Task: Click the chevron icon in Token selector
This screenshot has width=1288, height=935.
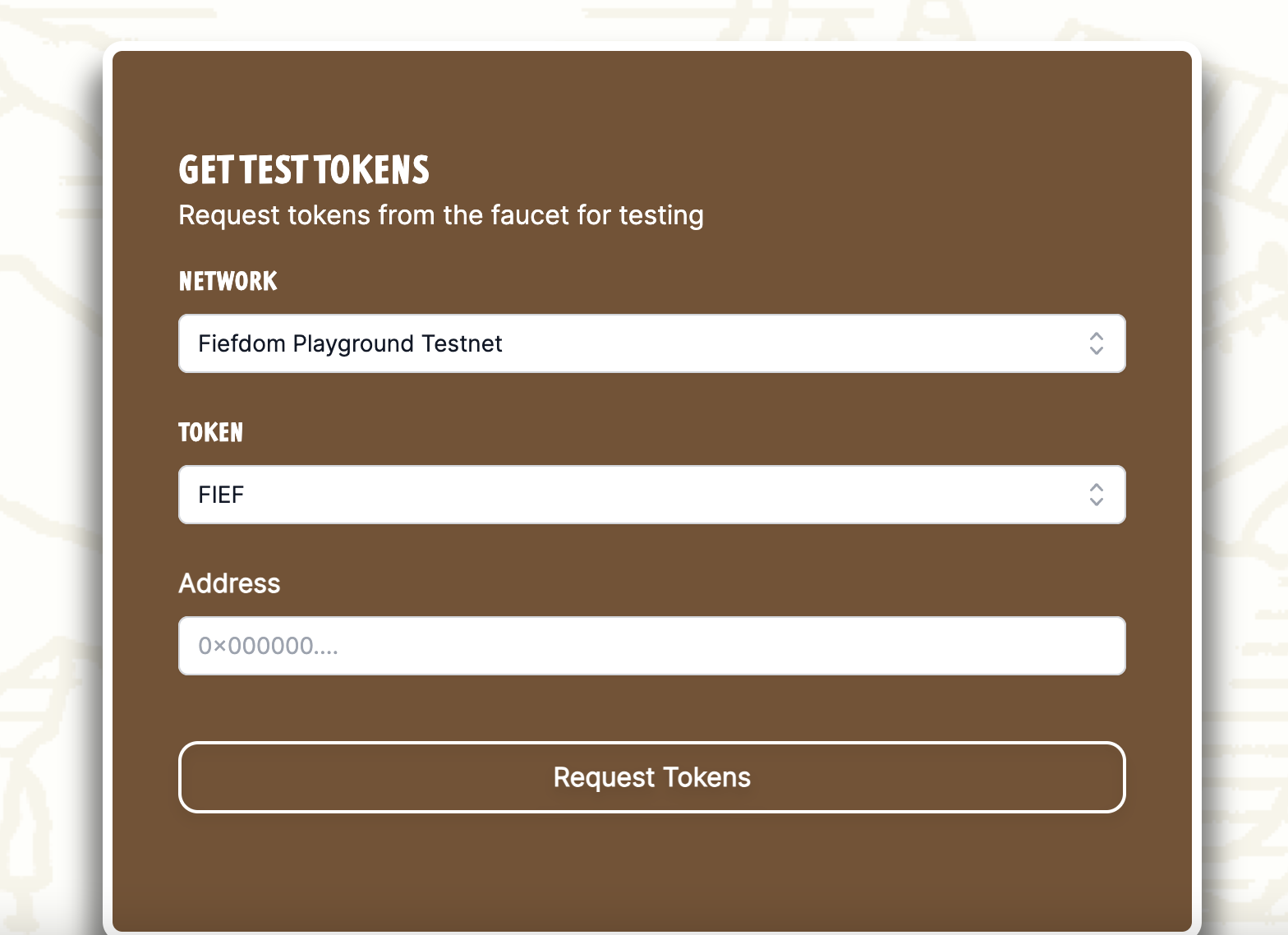Action: [x=1096, y=495]
